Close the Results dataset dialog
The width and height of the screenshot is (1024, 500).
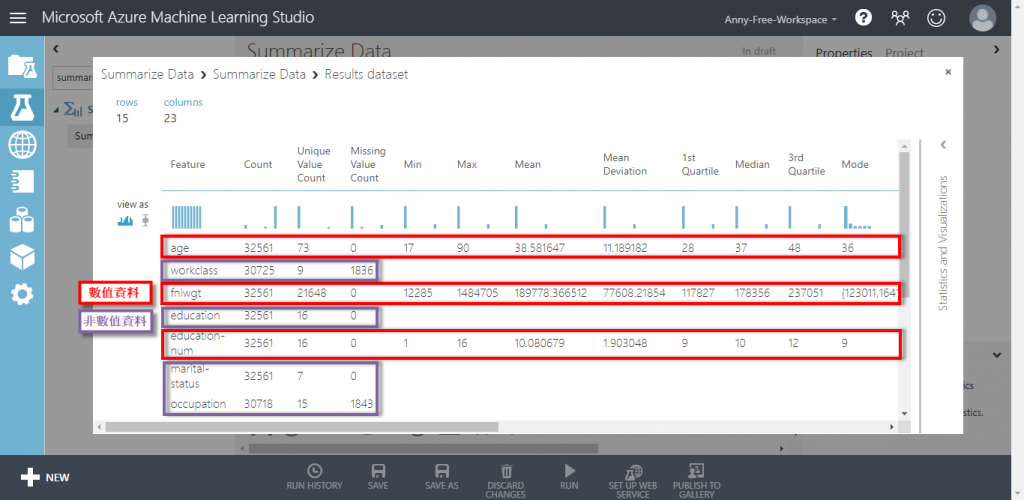tap(948, 72)
